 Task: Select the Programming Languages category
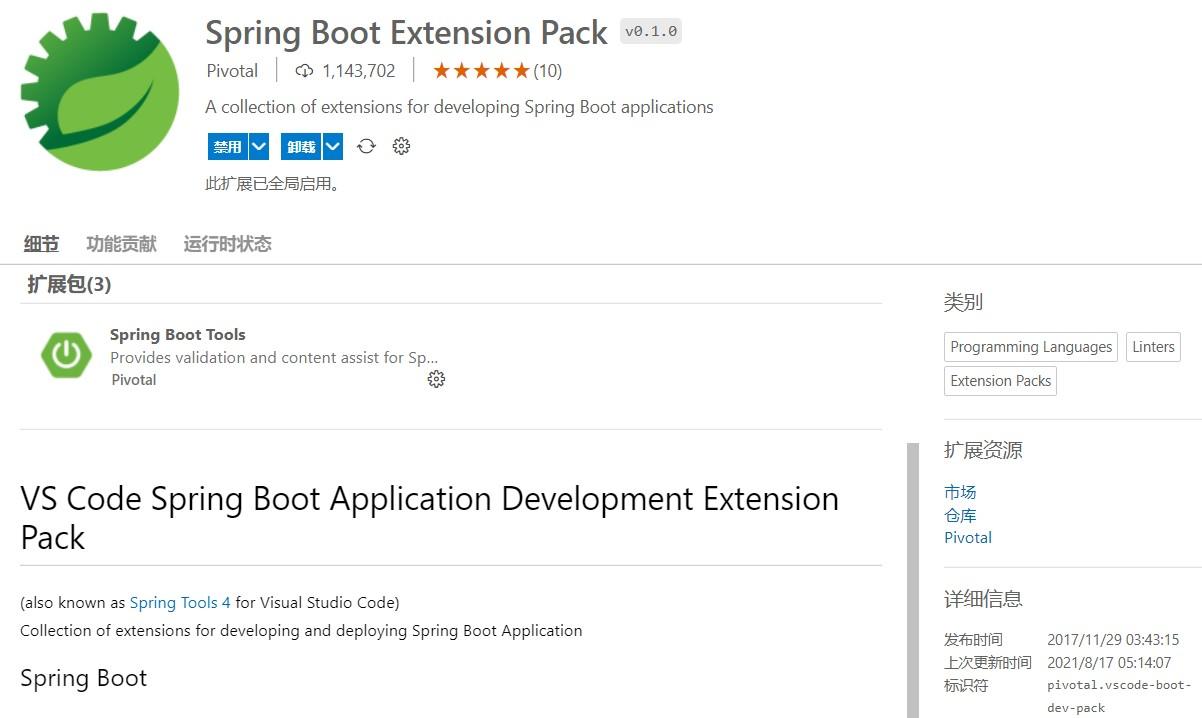coord(1031,347)
